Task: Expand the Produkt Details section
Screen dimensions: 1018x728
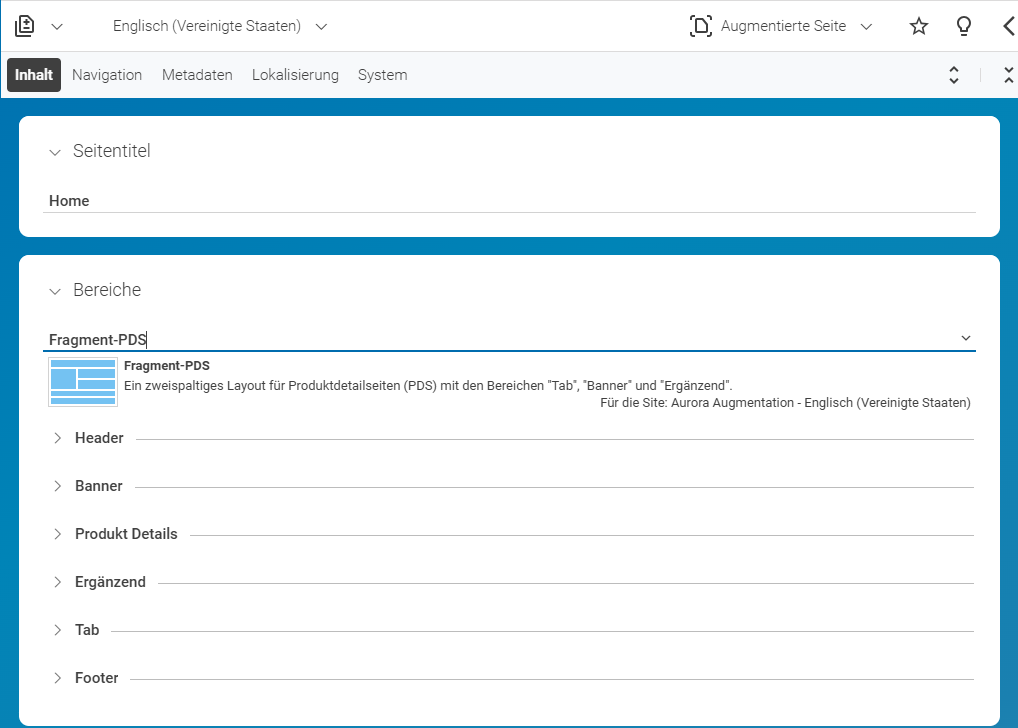Action: [58, 534]
